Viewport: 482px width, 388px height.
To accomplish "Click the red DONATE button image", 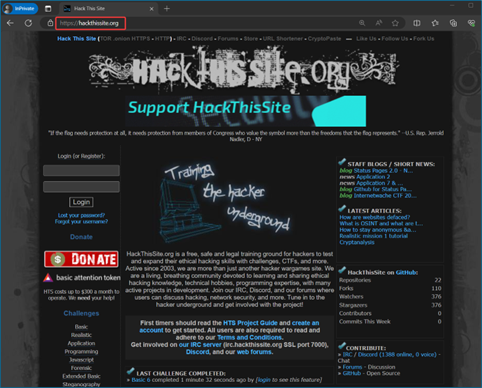I will [81, 259].
